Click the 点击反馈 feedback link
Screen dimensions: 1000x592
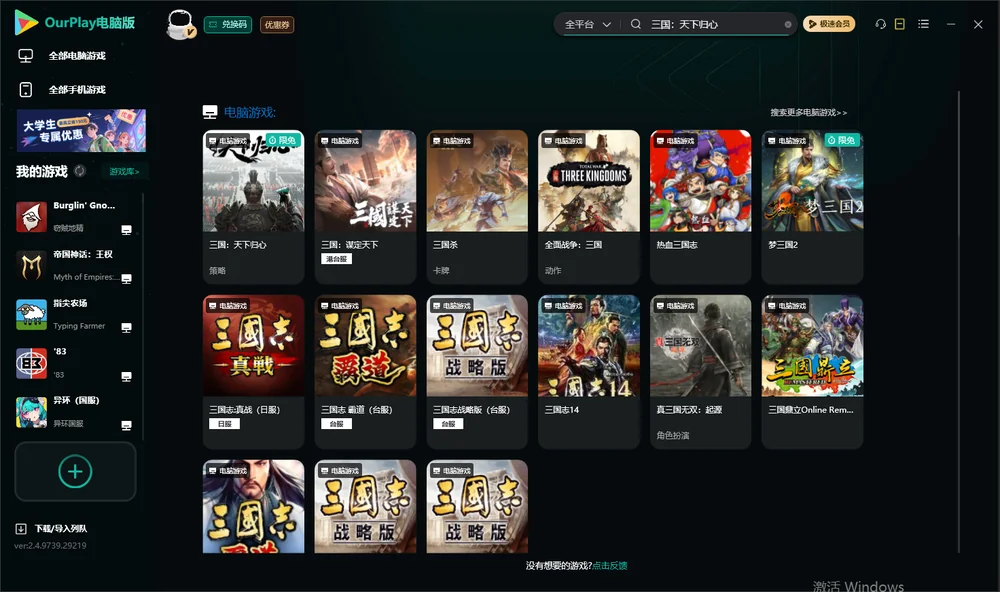[610, 566]
